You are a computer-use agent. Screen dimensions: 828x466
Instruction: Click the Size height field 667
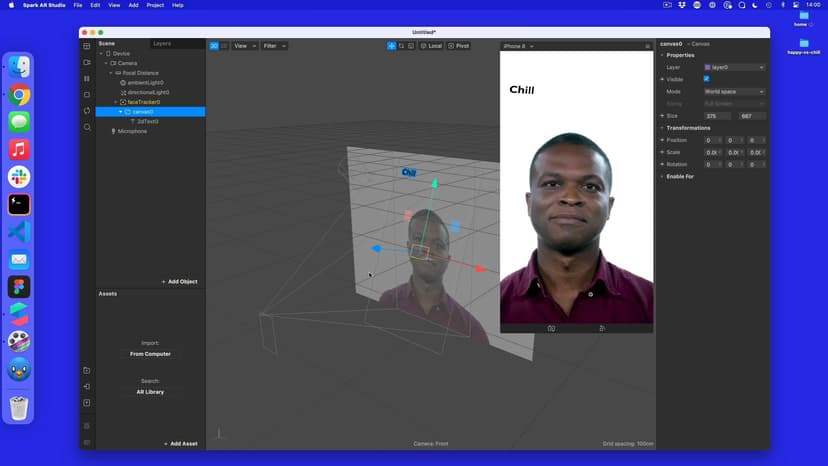coord(752,116)
